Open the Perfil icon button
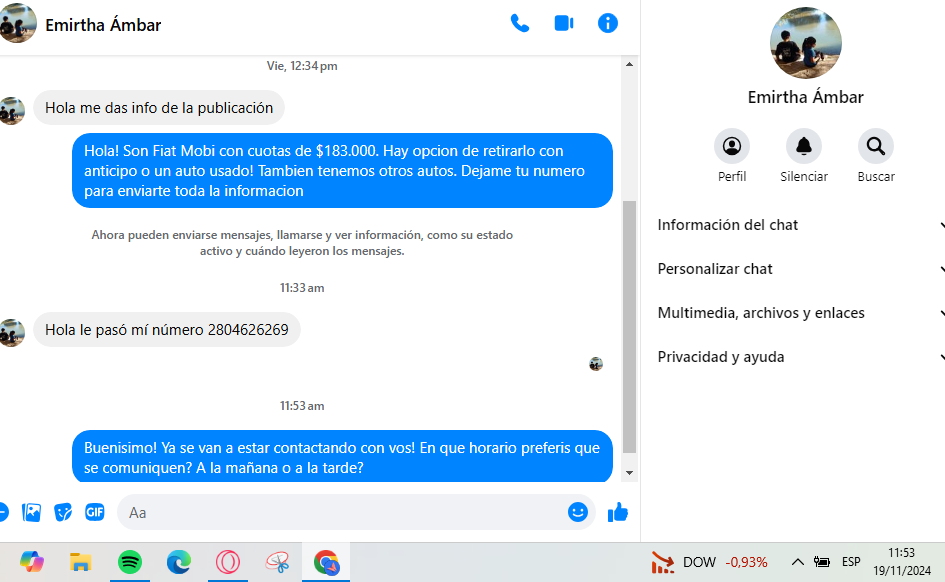This screenshot has width=945, height=582. click(732, 147)
